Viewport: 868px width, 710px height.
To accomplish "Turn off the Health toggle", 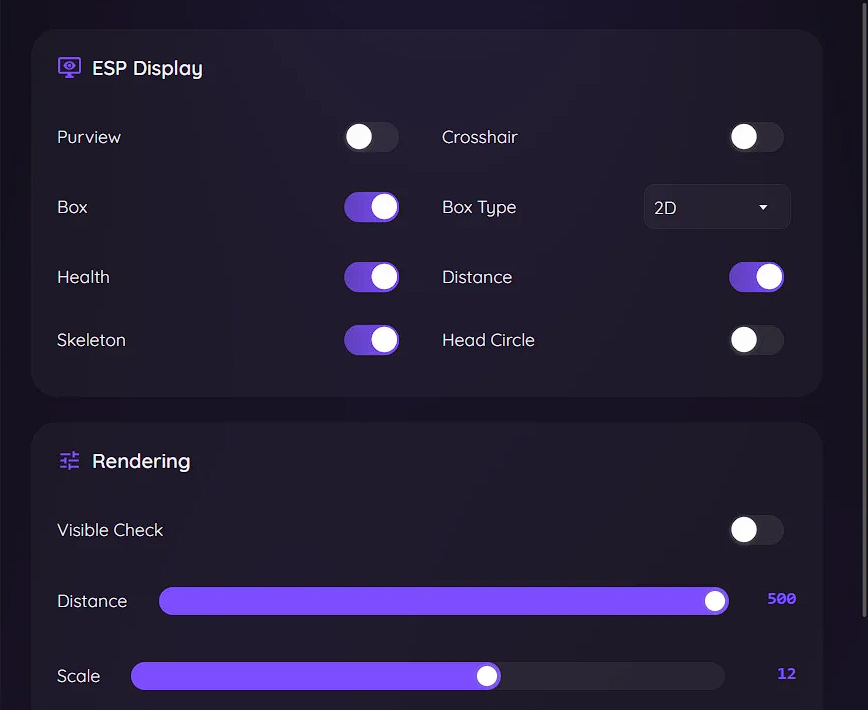I will pos(371,277).
